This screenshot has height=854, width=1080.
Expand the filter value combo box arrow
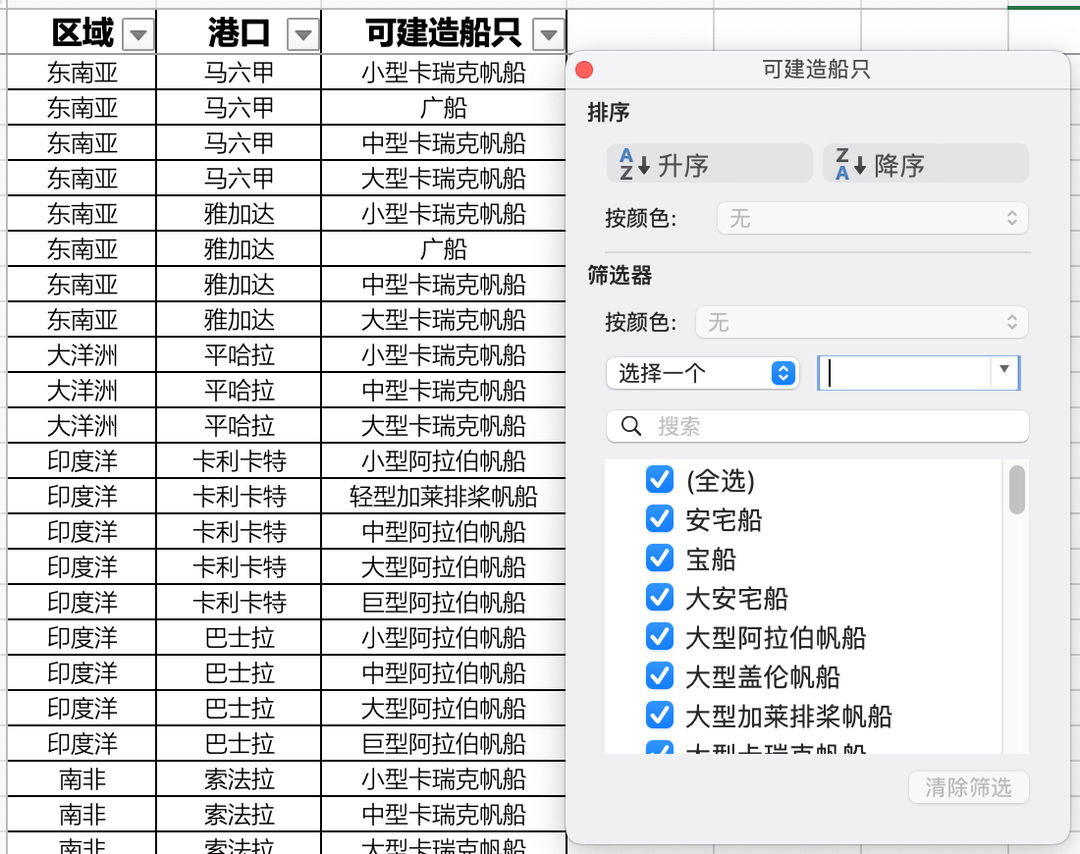(1005, 372)
